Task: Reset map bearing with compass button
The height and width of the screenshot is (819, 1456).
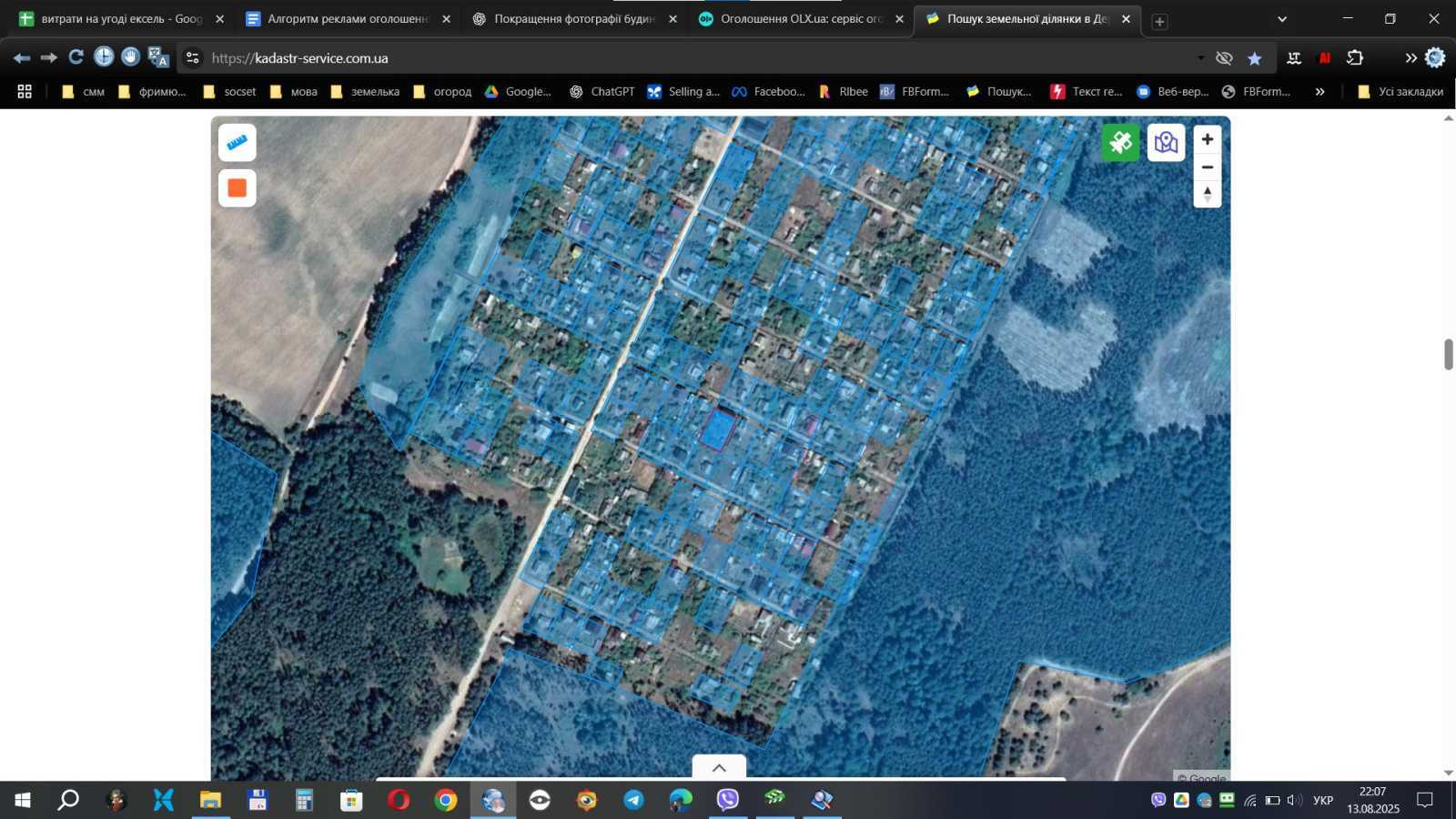Action: point(1208,195)
